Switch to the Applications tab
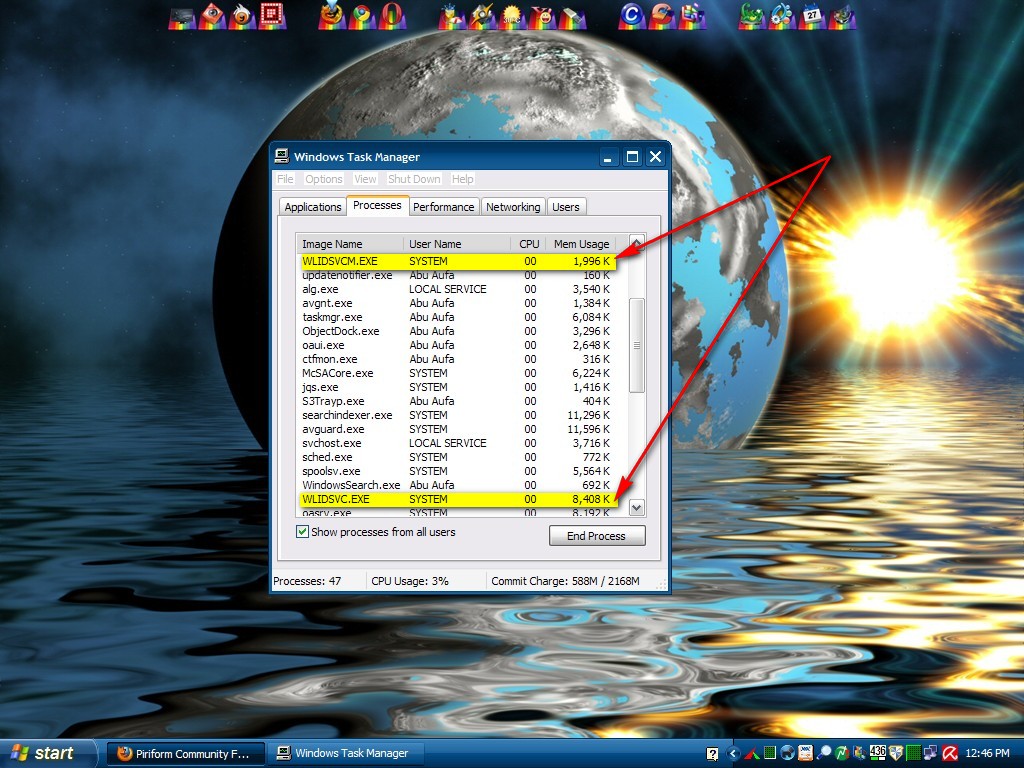 point(313,207)
